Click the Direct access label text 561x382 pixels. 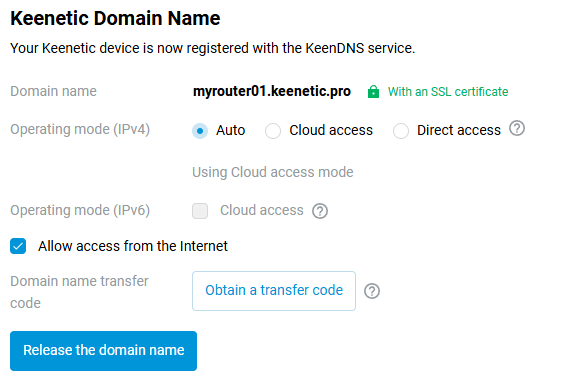pyautogui.click(x=459, y=130)
